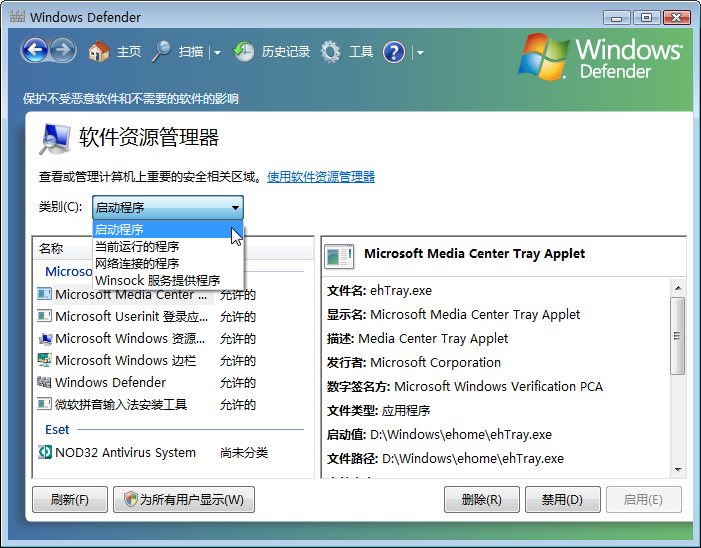Viewport: 701px width, 548px height.
Task: Click 尚未分类 status of NOD32
Action: pyautogui.click(x=244, y=453)
